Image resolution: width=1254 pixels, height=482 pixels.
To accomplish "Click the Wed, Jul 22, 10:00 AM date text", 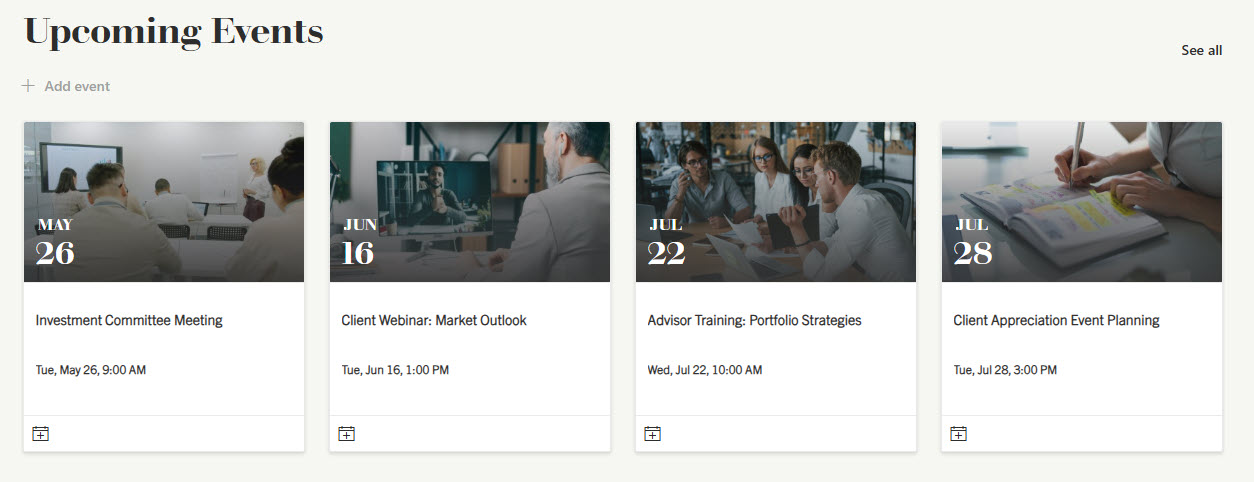I will pos(705,370).
